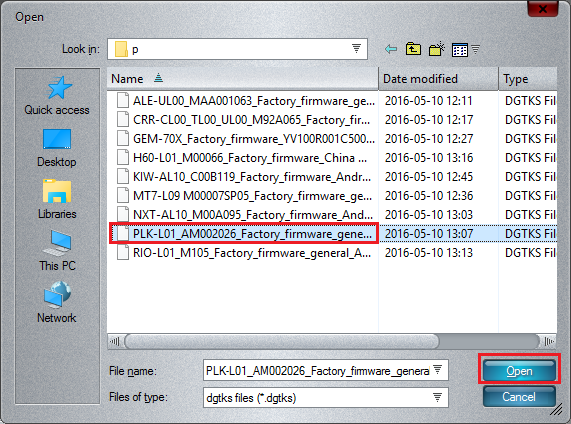
Task: Expand the Files of type dropdown
Action: [437, 397]
